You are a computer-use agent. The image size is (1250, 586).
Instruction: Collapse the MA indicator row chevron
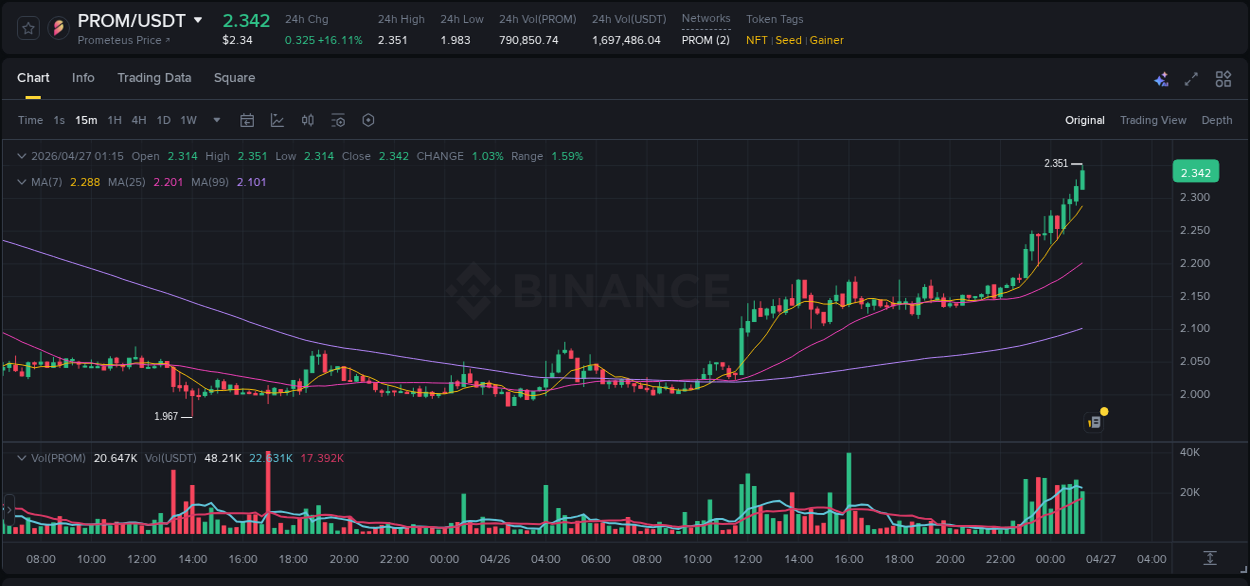pos(22,182)
